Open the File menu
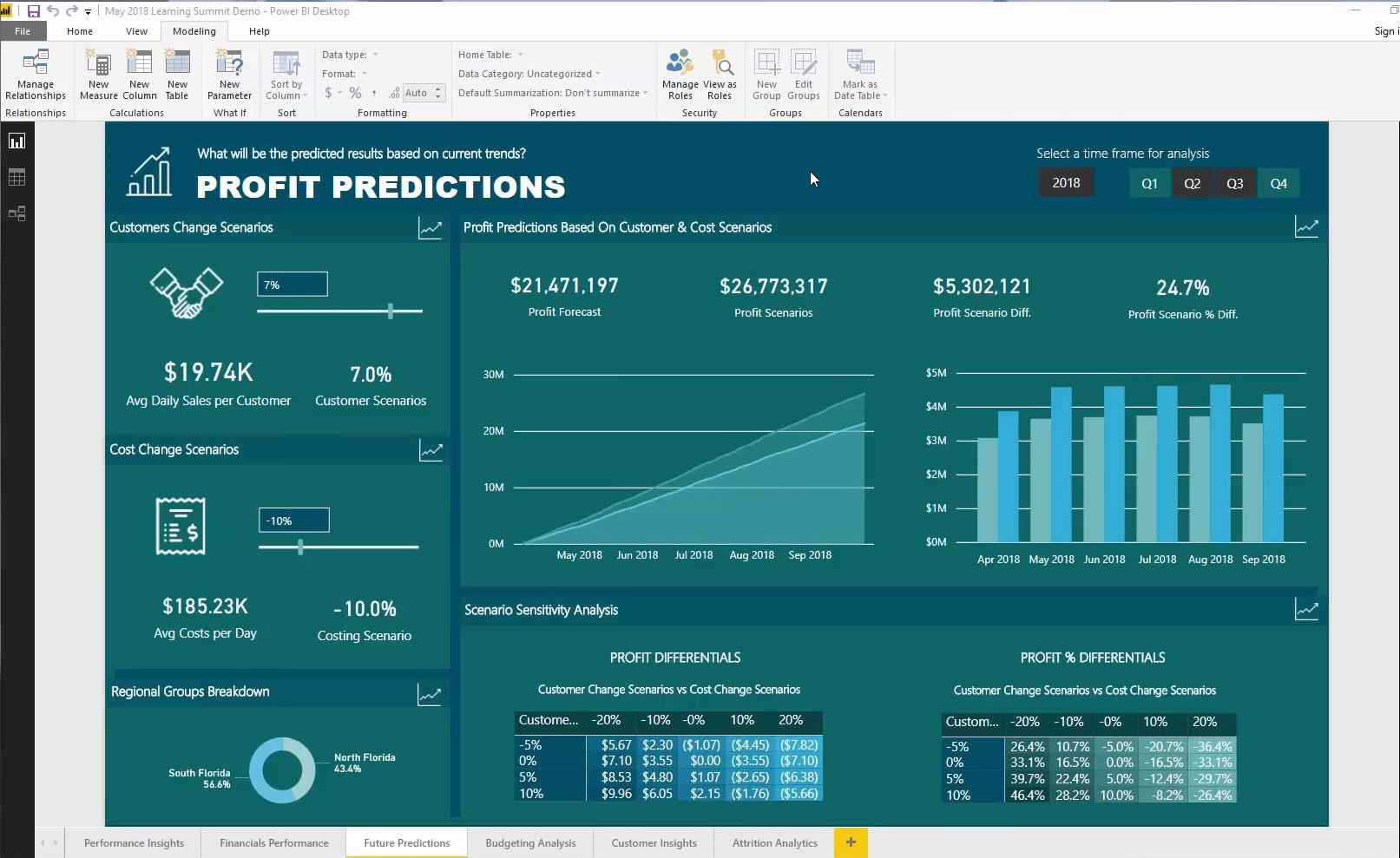 [x=23, y=31]
